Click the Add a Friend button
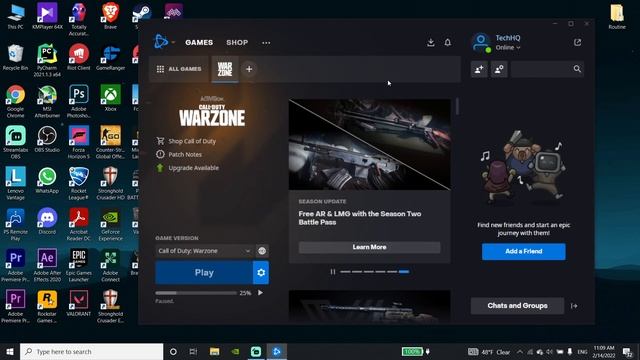Image resolution: width=640 pixels, height=360 pixels. [524, 251]
